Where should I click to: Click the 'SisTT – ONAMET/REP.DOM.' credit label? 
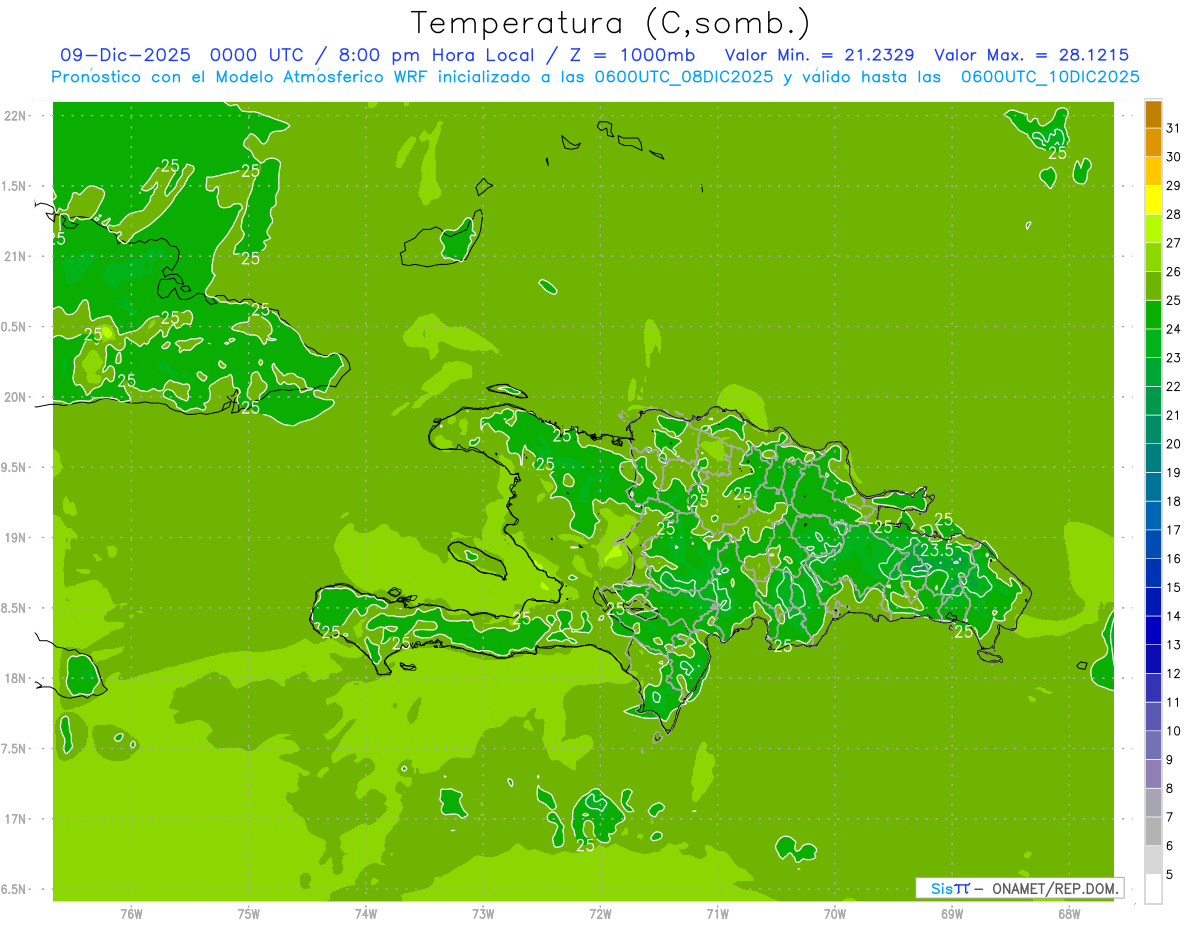1019,888
